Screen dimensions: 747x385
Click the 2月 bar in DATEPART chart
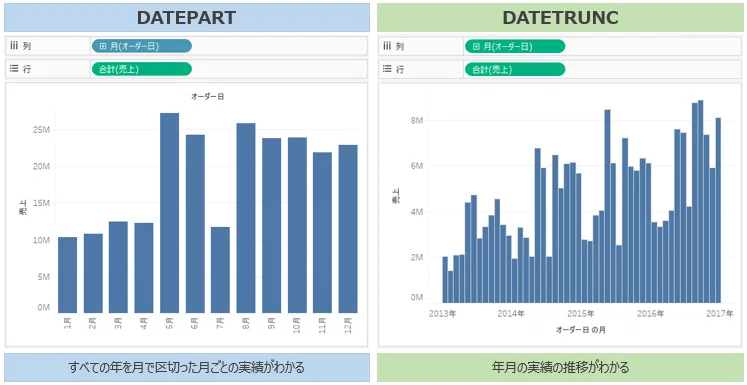pyautogui.click(x=93, y=274)
